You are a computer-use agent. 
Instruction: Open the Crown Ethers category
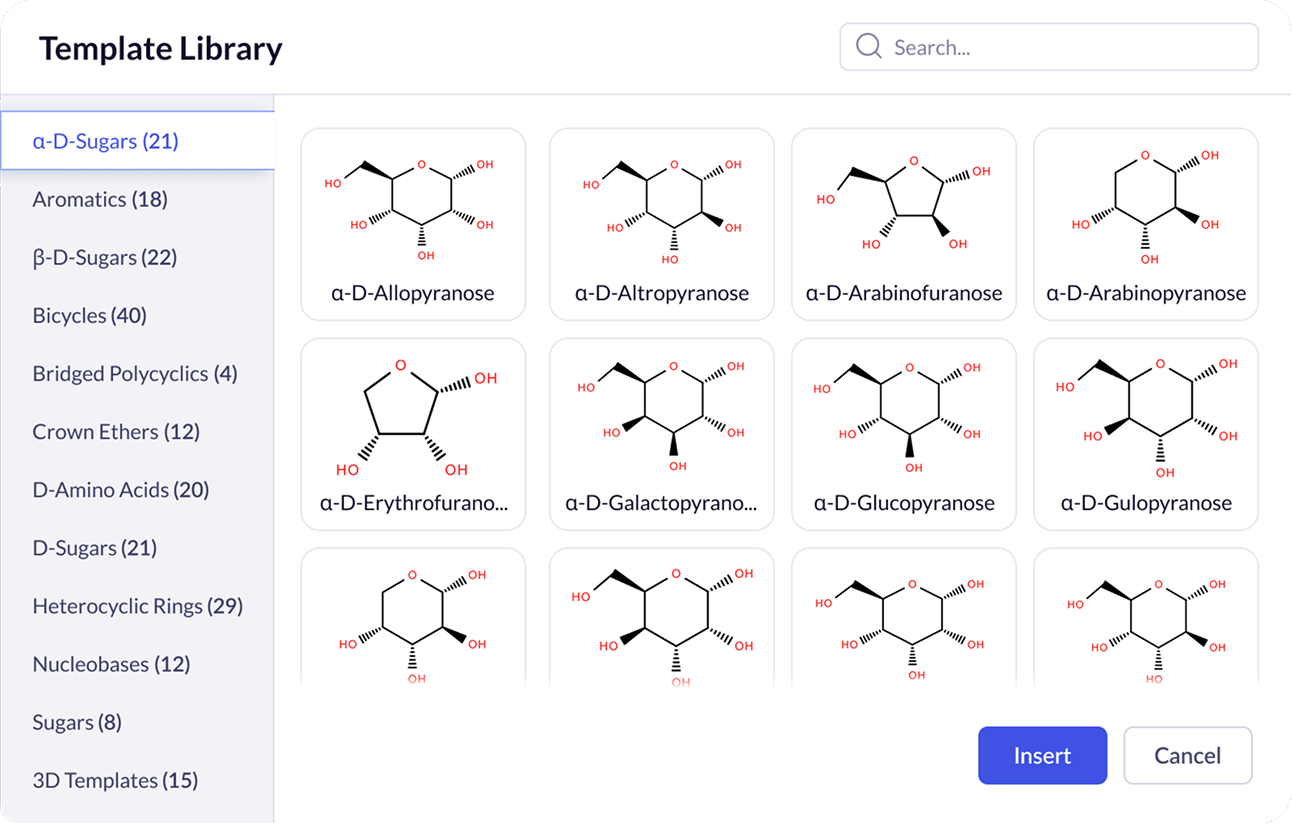tap(116, 431)
